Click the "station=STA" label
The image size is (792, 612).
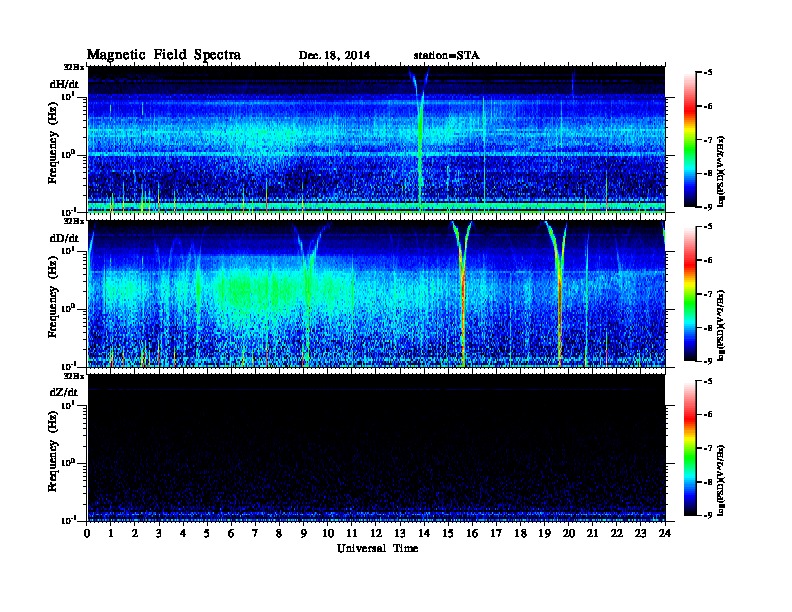(x=447, y=56)
